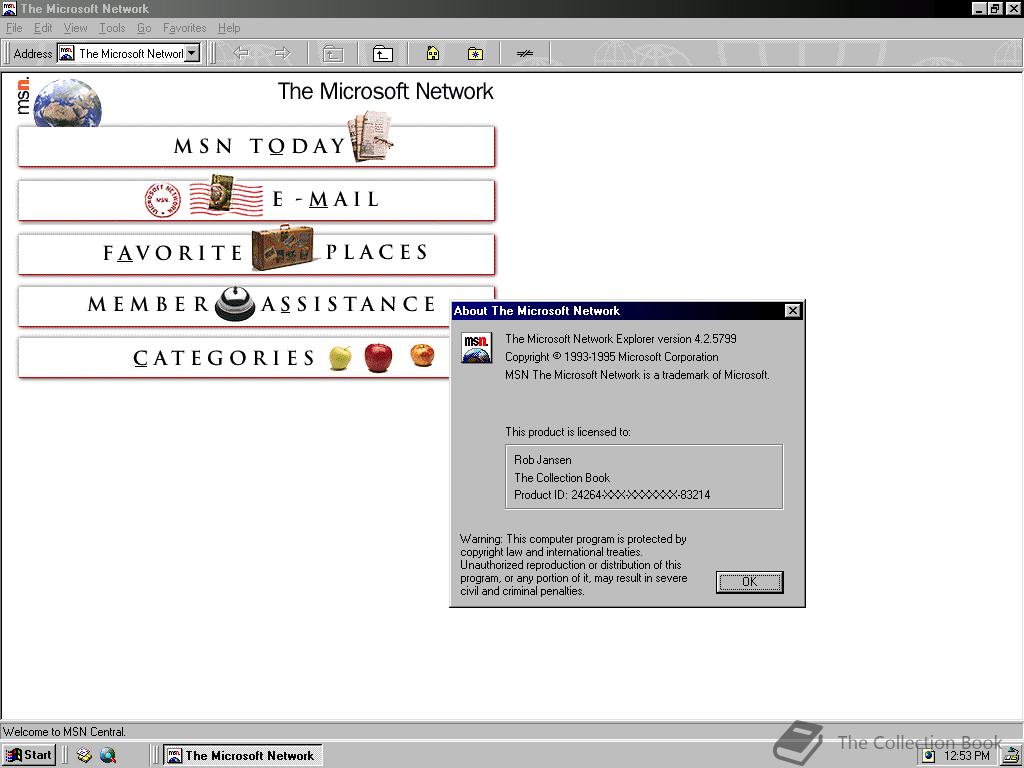The width and height of the screenshot is (1024, 768).
Task: Open the MSN TODAY banner
Action: [256, 146]
